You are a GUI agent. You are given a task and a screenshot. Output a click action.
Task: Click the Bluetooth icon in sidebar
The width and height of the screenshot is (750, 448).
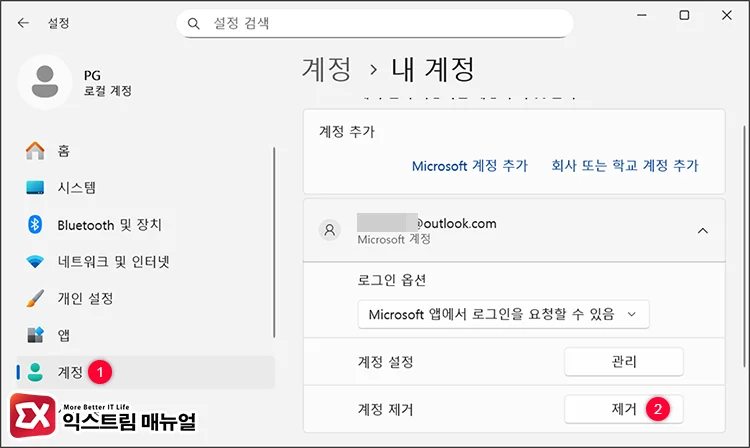(35, 224)
